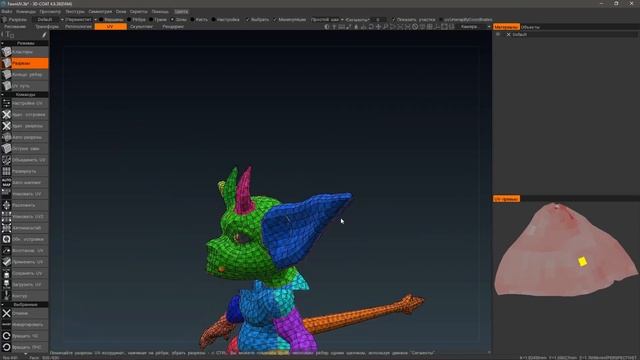Toggle uvUnwrapByCoordinates checkbox
The height and width of the screenshot is (360, 640).
pos(441,20)
